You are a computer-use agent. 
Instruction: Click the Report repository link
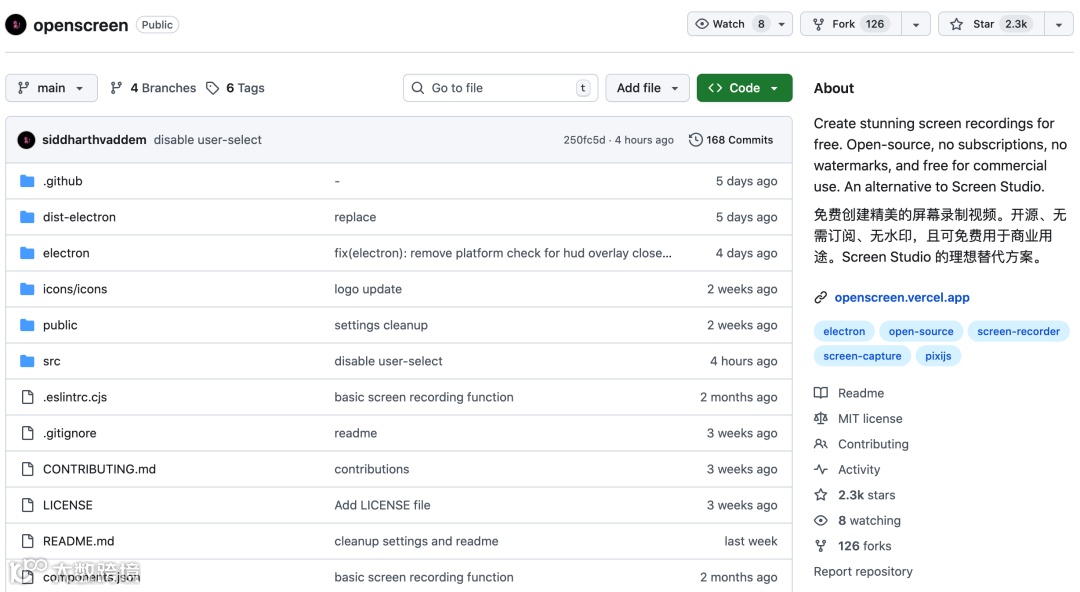click(x=863, y=571)
